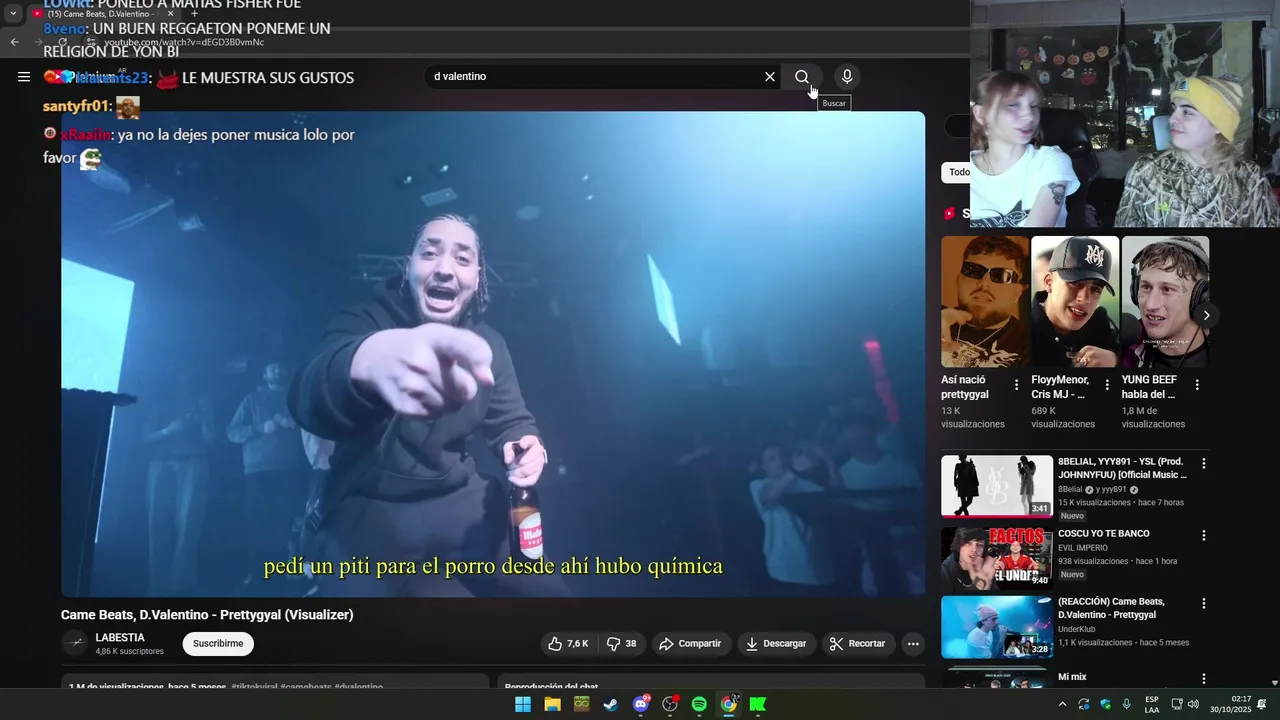Like the video with the thumbs-up 7,6 K button

click(568, 644)
